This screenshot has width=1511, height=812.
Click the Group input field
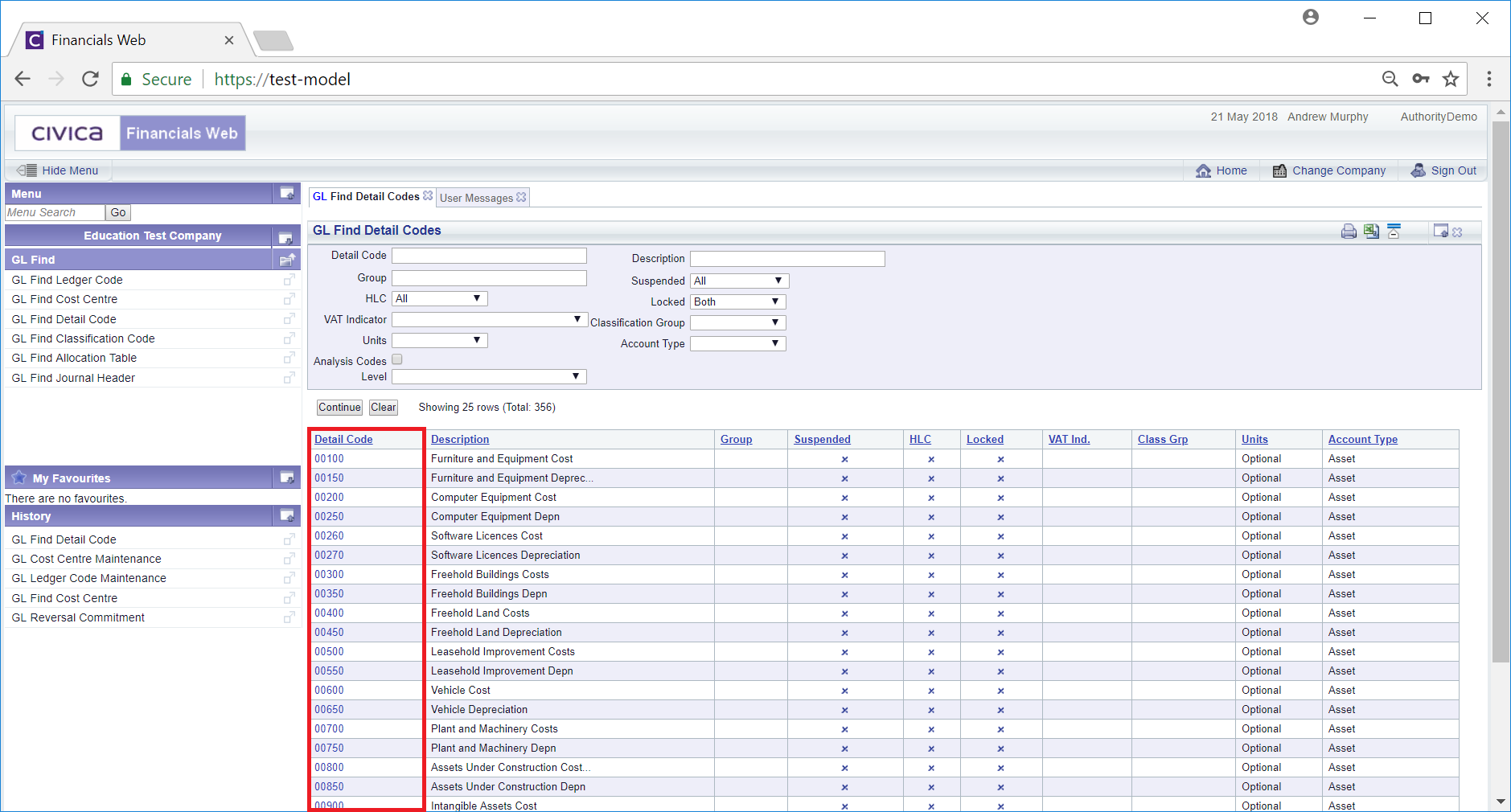click(x=489, y=277)
